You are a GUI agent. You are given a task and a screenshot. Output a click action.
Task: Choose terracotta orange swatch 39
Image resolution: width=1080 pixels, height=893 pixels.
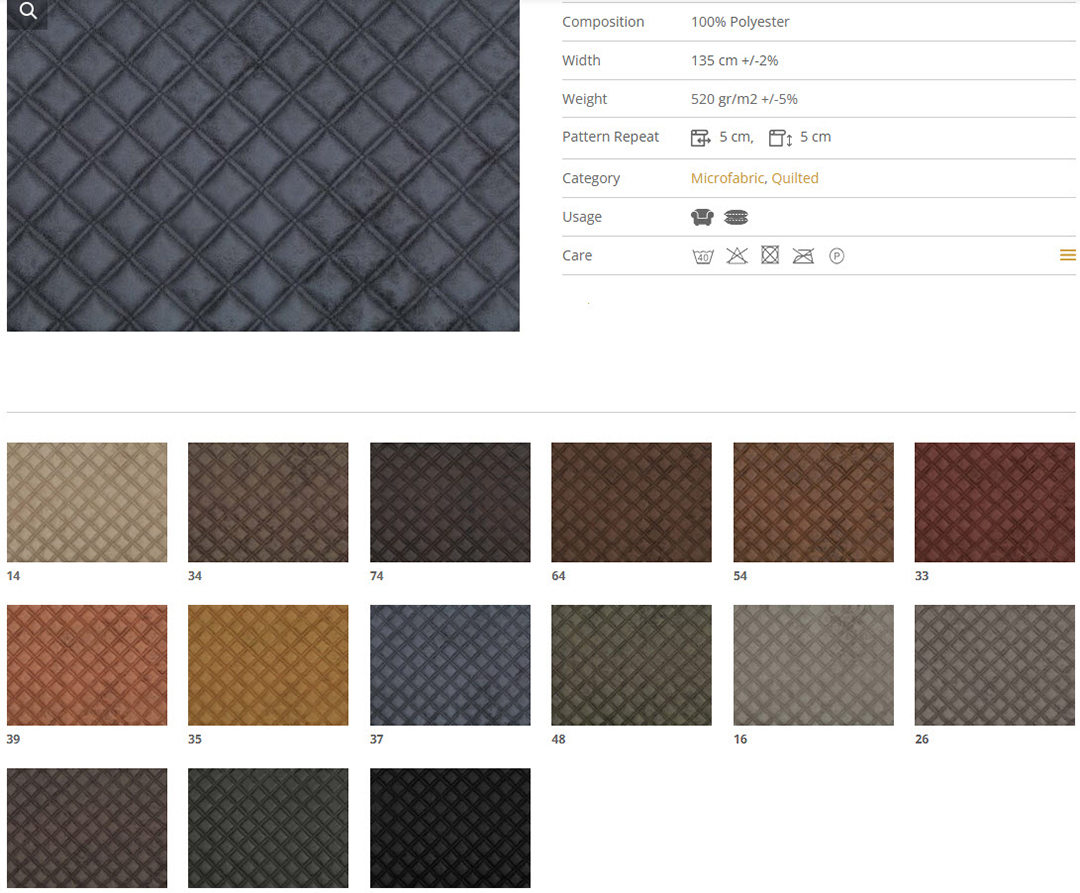pyautogui.click(x=87, y=665)
